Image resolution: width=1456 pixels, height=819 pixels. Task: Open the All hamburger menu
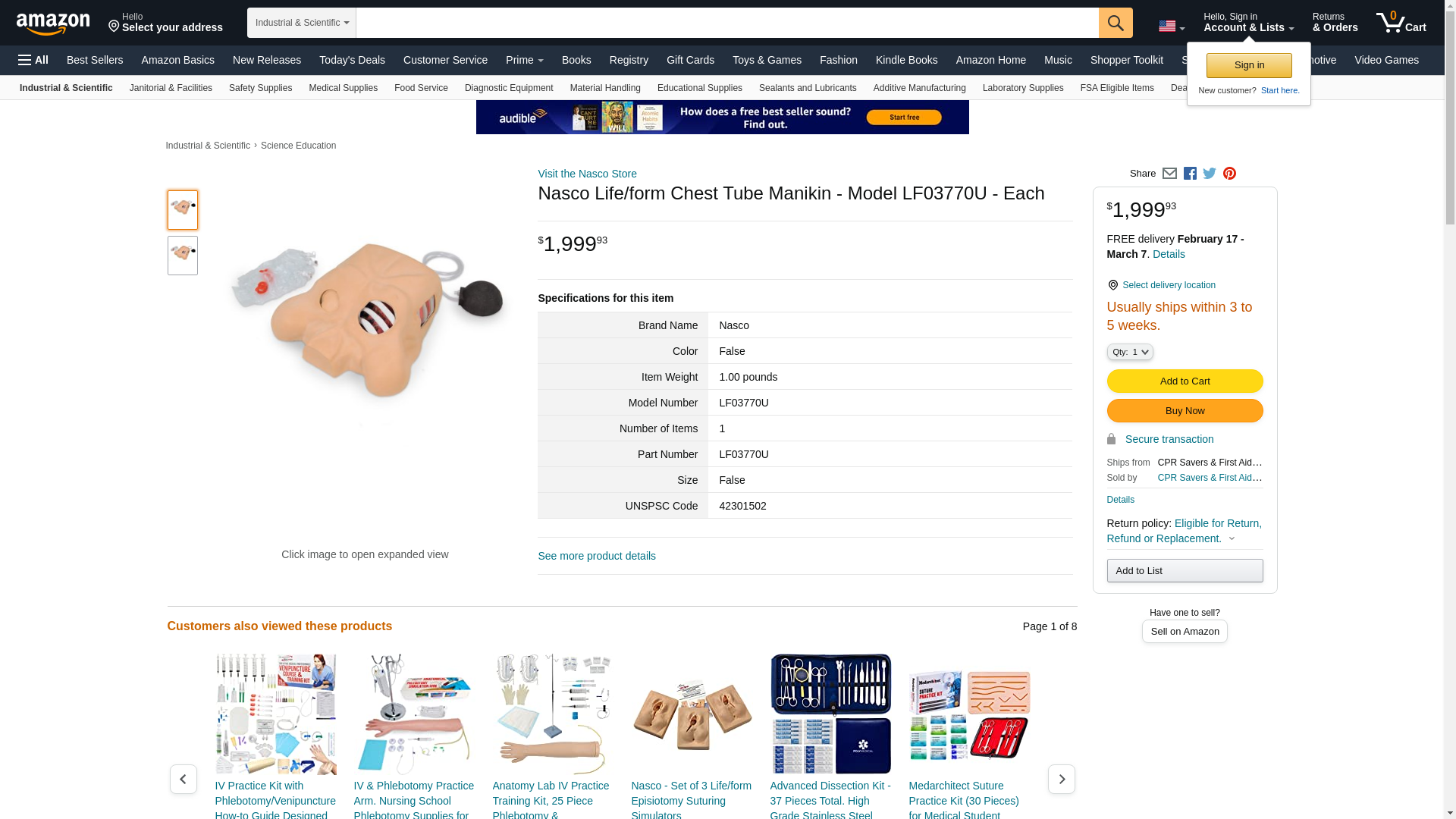33,60
